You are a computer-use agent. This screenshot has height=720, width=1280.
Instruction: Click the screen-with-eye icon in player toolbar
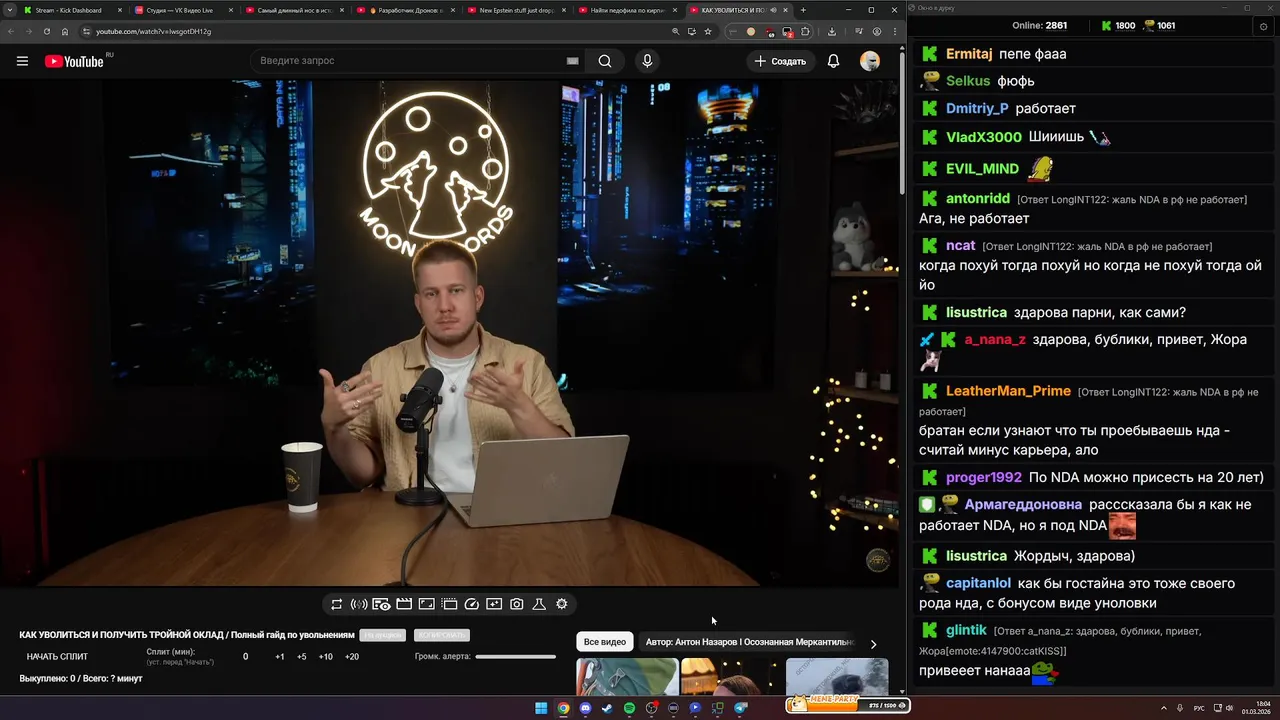tap(381, 604)
